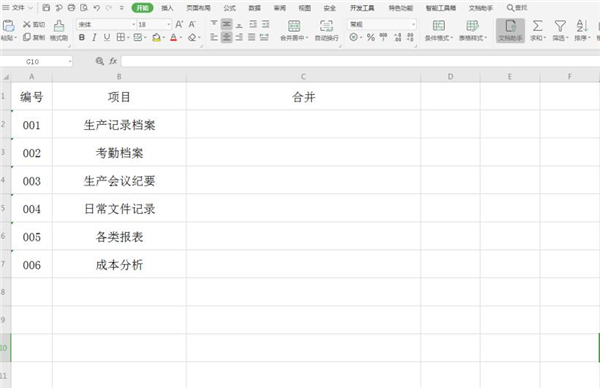Click the increase indent icon
Screen dimensions: 600x388
266,24
